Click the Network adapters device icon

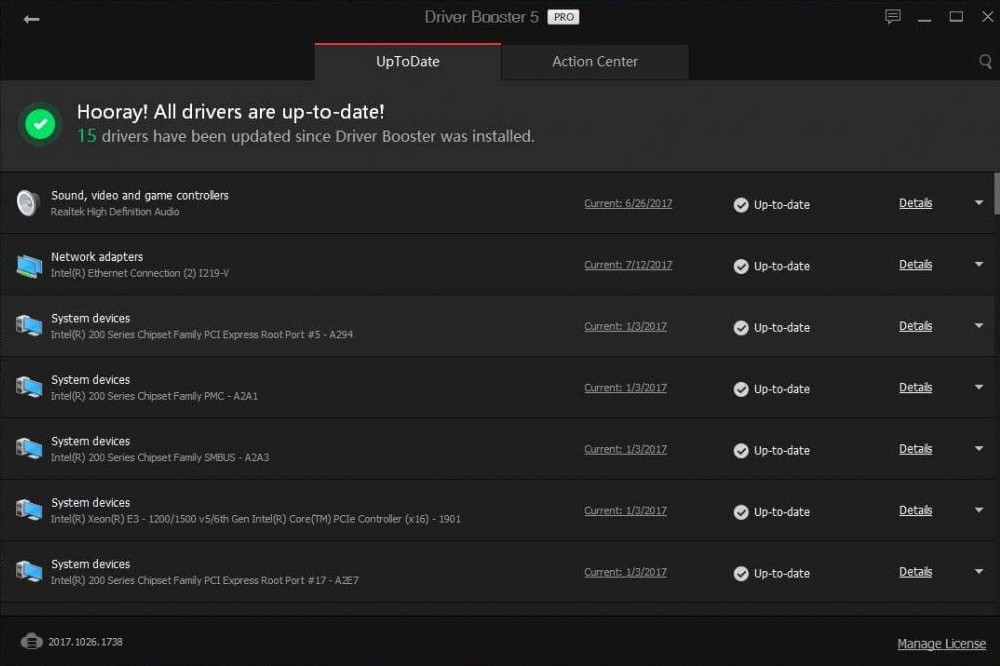29,265
